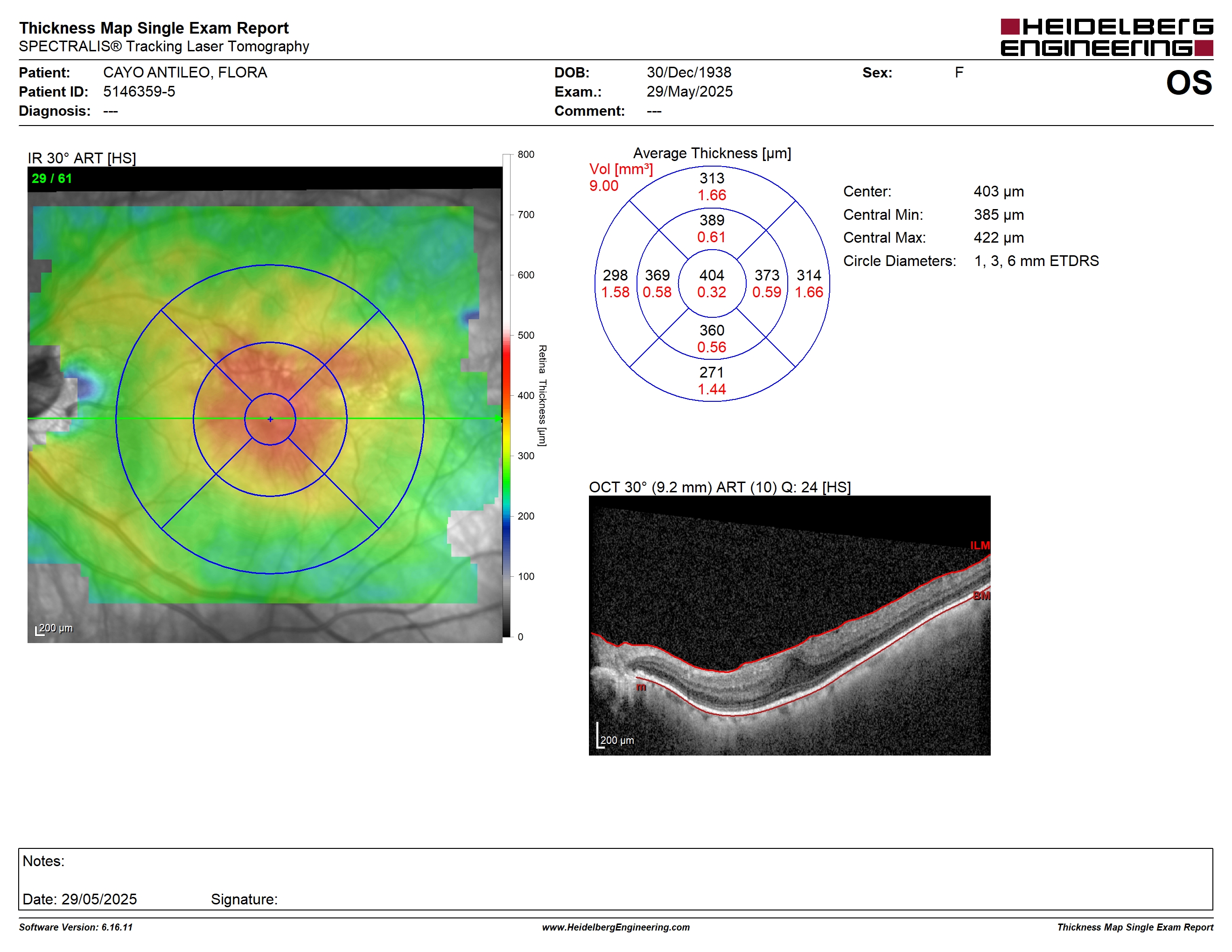Screen dimensions: 1232x952
Task: Click the 200 µm scale marker on IR image
Action: point(54,628)
